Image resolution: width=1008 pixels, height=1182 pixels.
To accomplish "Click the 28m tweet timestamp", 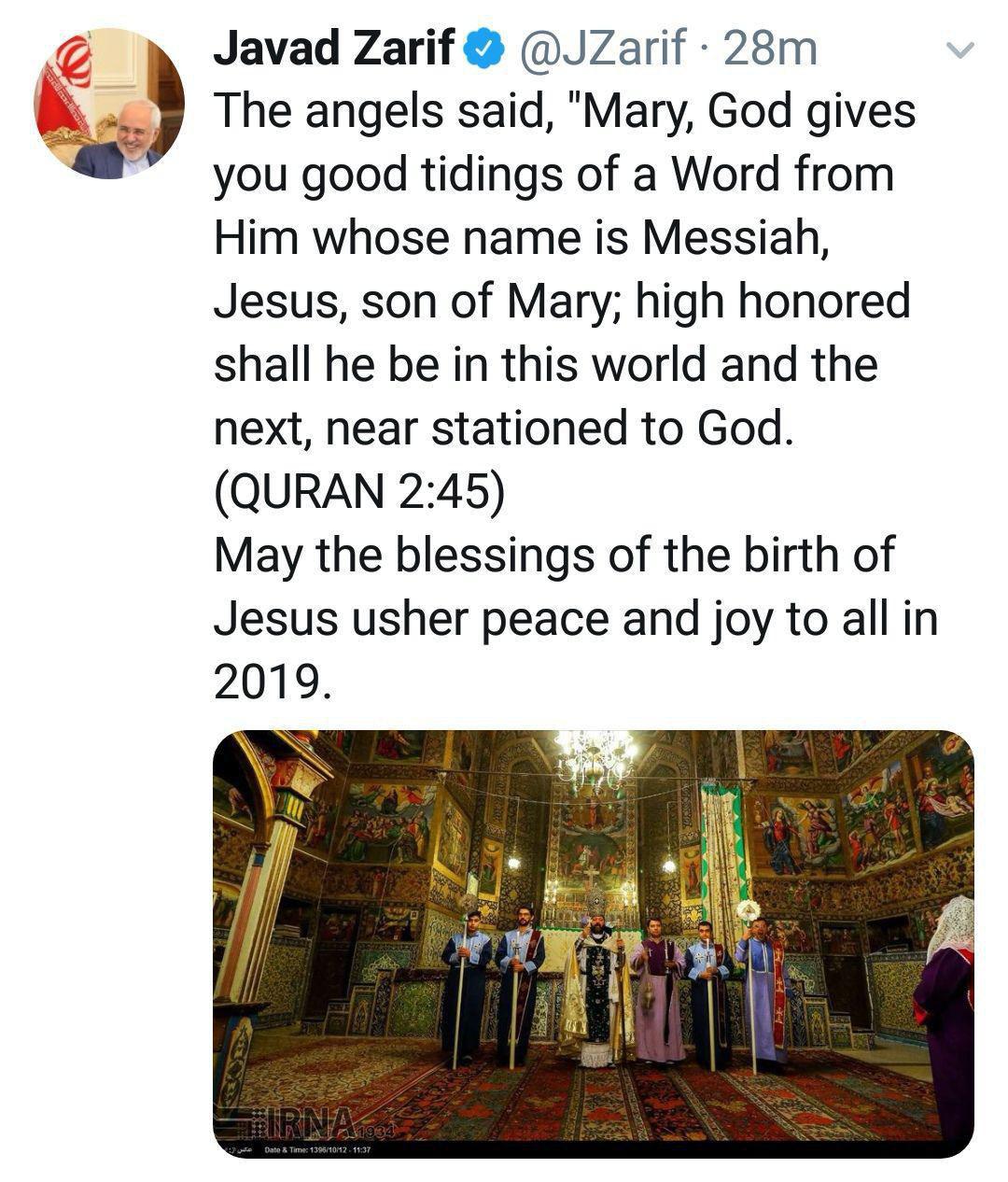I will pyautogui.click(x=770, y=49).
